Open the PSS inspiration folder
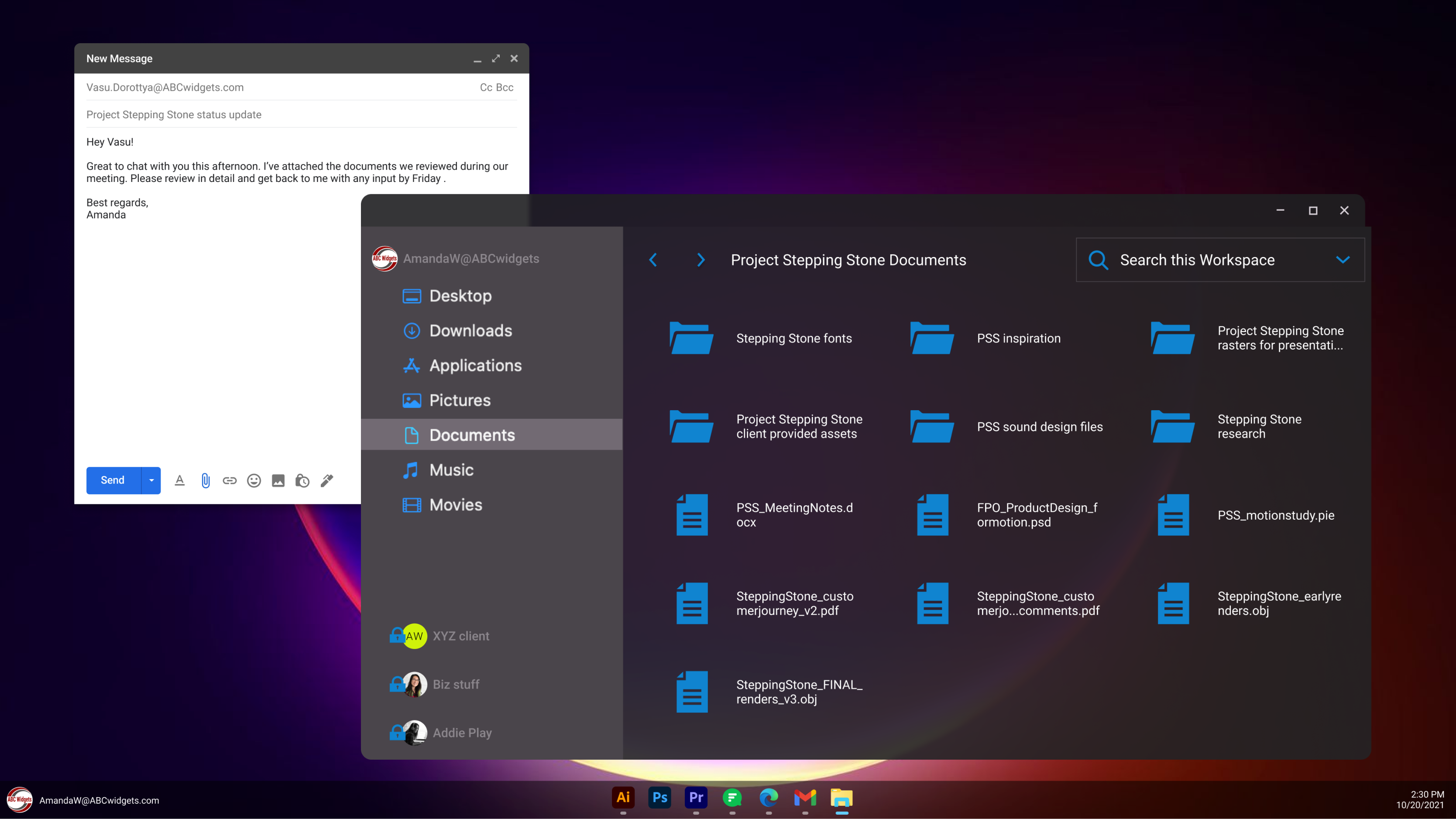 tap(985, 338)
